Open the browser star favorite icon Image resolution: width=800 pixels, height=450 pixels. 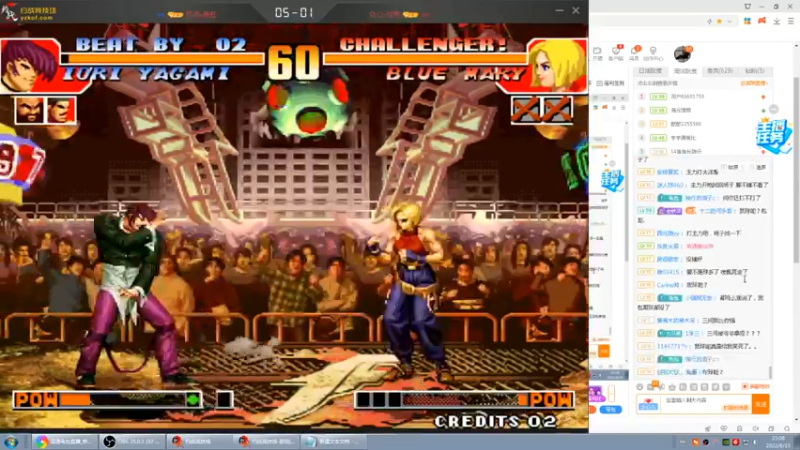pos(719,21)
